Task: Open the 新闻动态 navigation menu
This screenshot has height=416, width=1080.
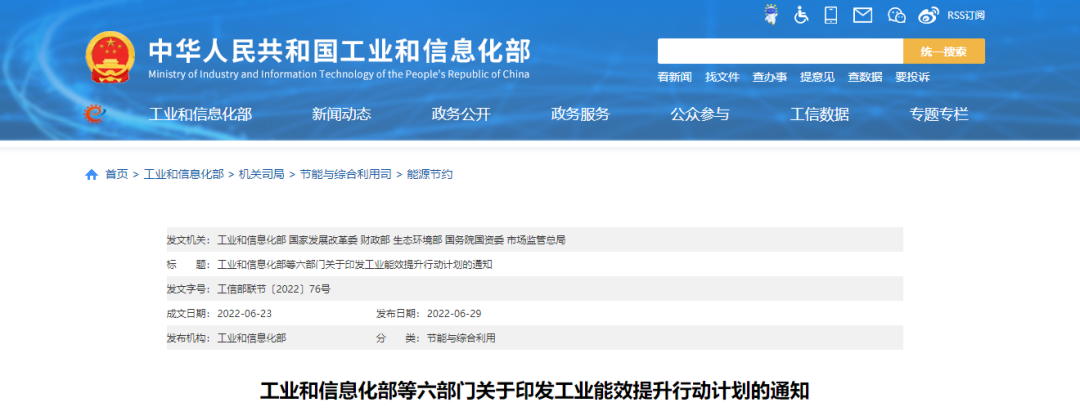Action: click(x=341, y=114)
